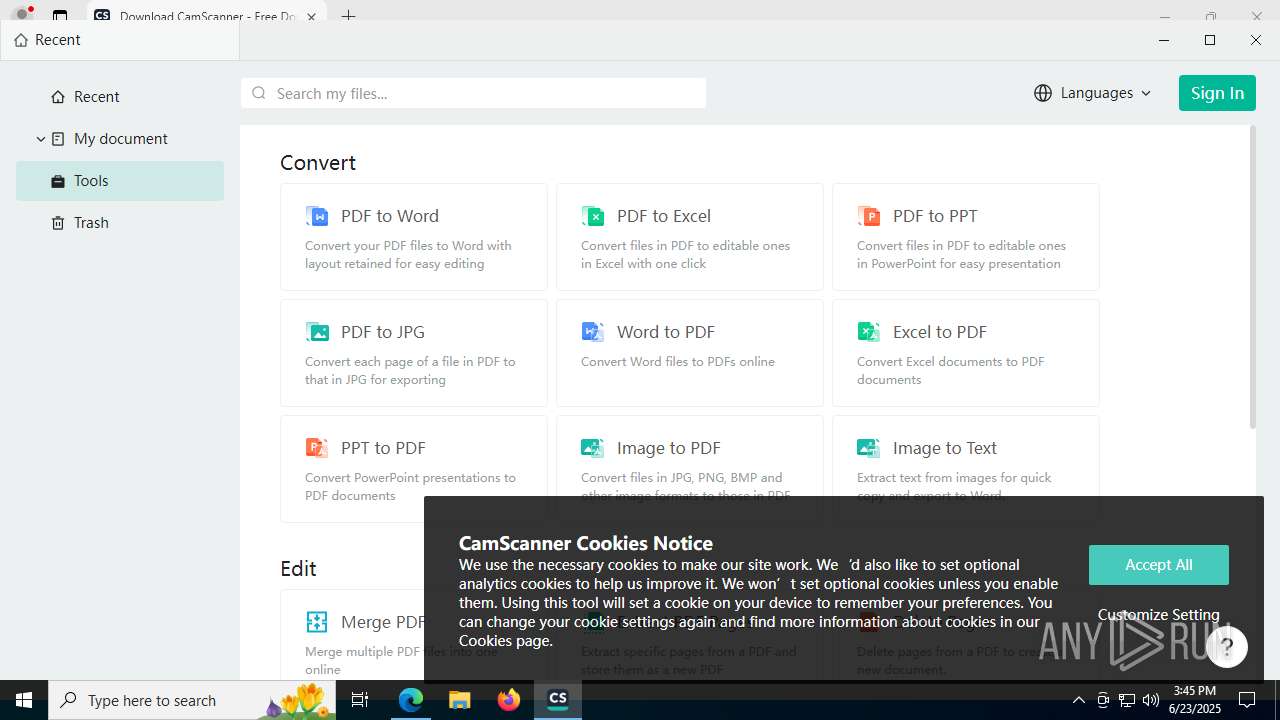The height and width of the screenshot is (720, 1280).
Task: Click the taskbar clock showing 3:45 PM
Action: [1195, 700]
